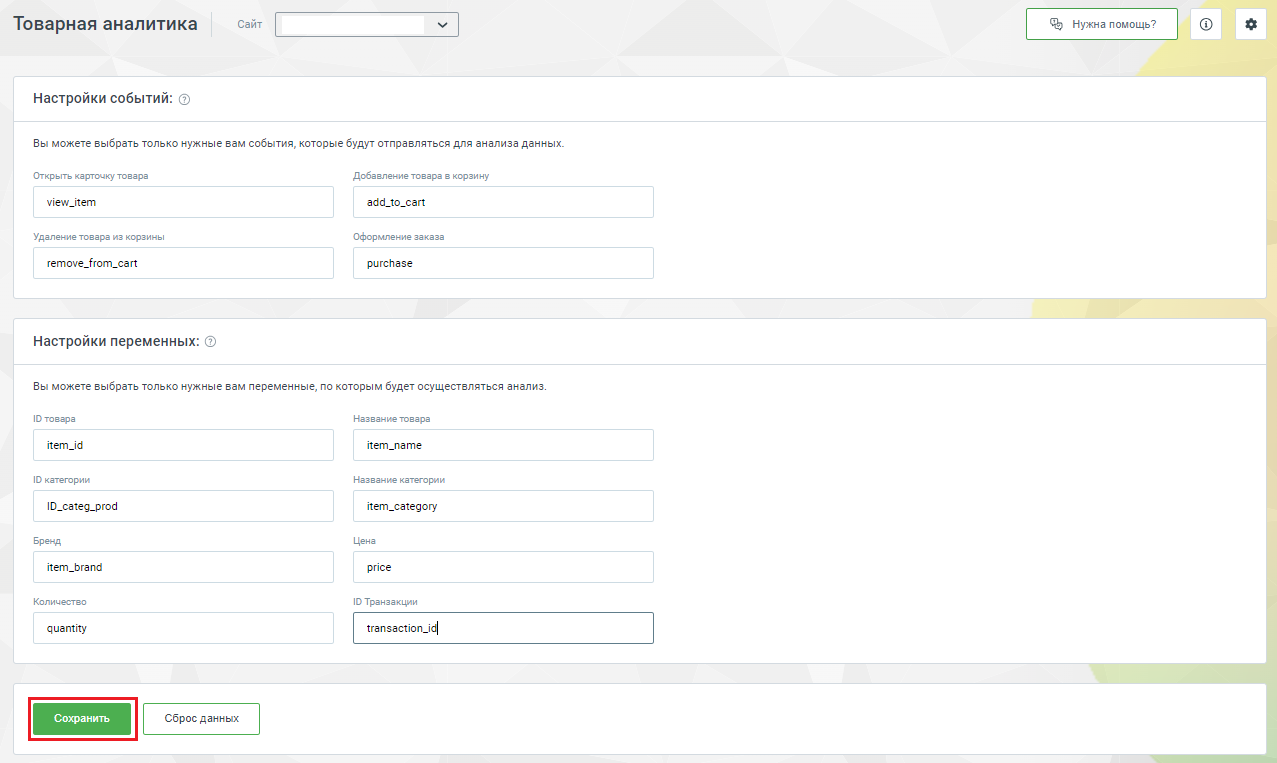
Task: Select the item_category input field
Action: tap(503, 506)
